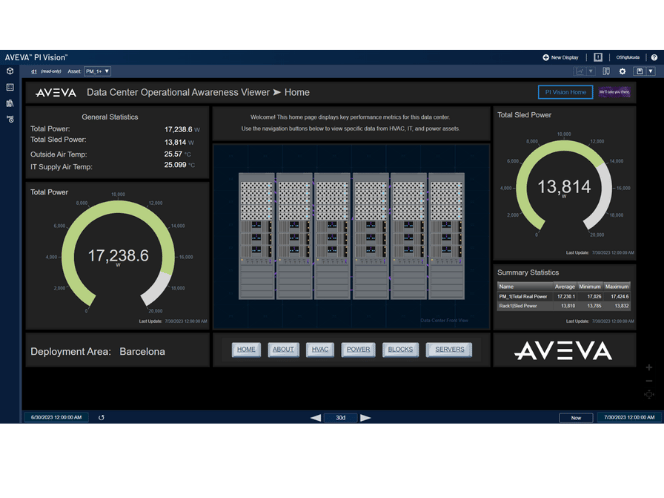Open the user account name menu
This screenshot has height=498, width=664.
coord(628,57)
